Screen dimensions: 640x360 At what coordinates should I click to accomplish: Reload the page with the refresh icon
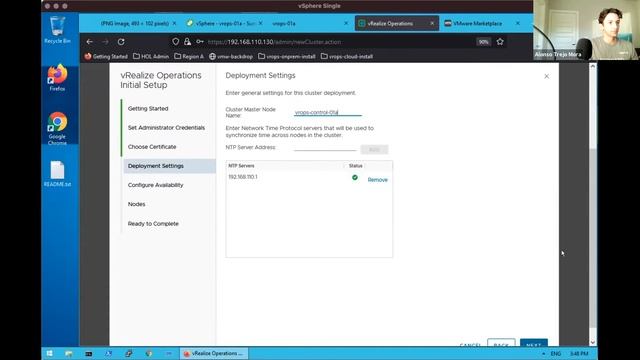121,42
